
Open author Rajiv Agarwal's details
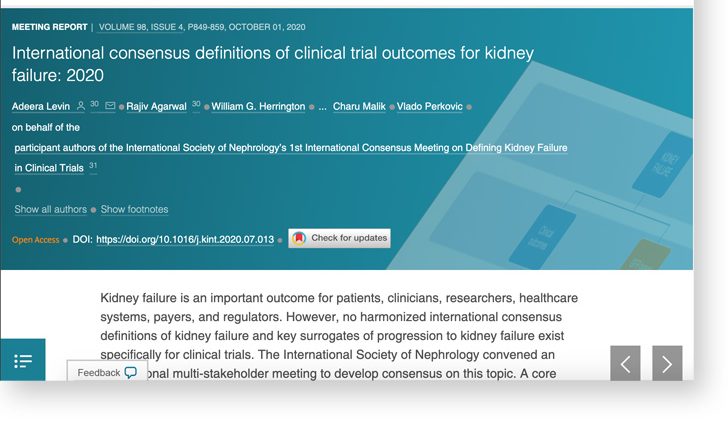tap(157, 107)
